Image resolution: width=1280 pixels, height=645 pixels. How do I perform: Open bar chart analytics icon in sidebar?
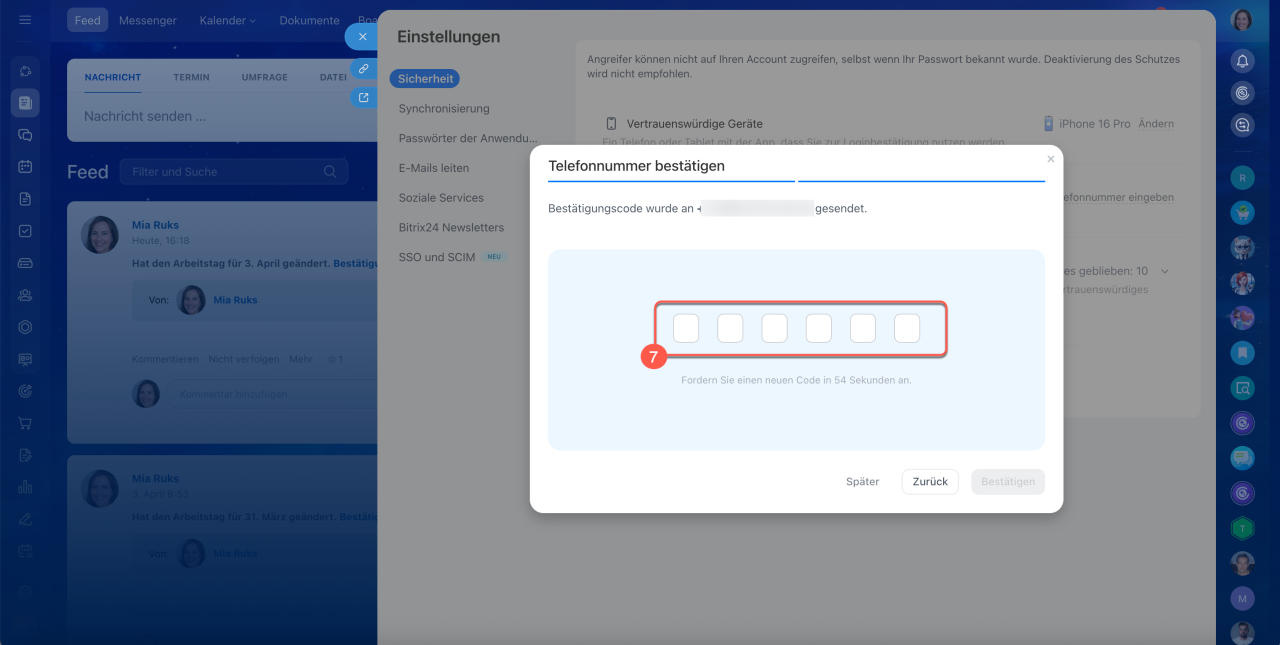[x=25, y=487]
